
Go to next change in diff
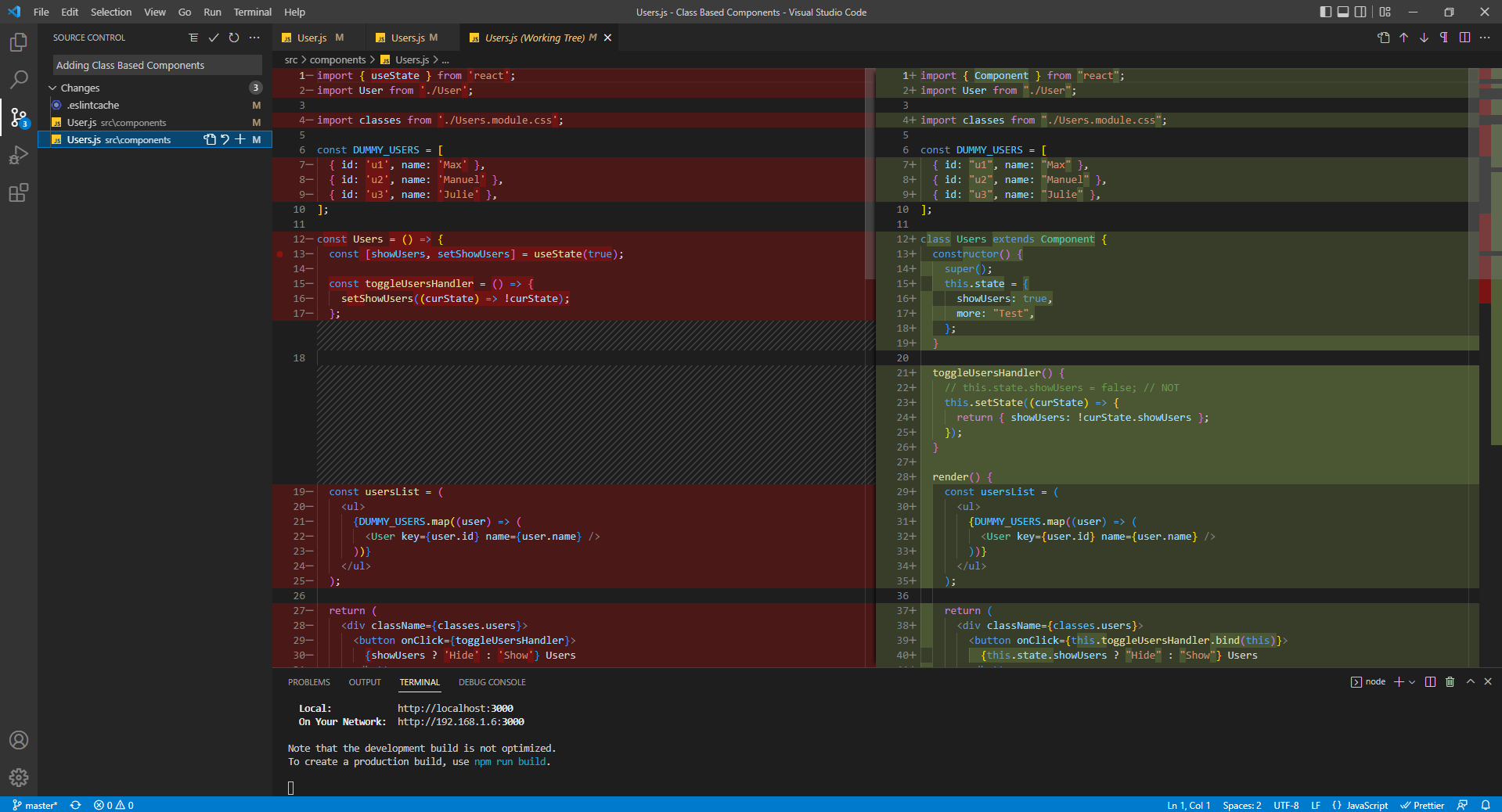pos(1424,38)
